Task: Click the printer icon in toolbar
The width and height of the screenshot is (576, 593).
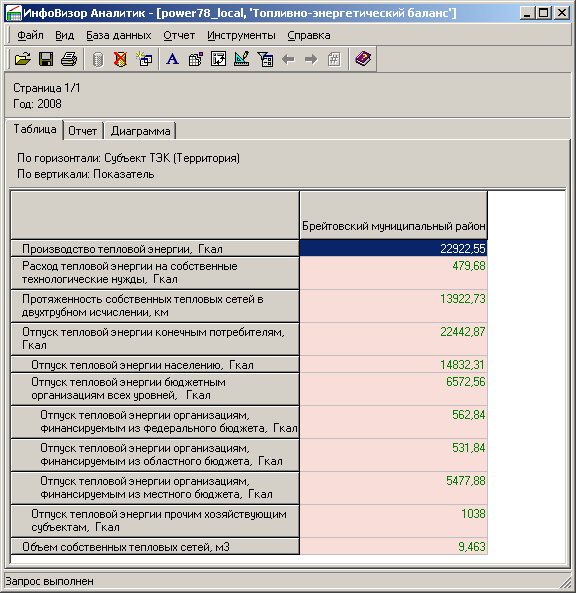Action: point(69,59)
